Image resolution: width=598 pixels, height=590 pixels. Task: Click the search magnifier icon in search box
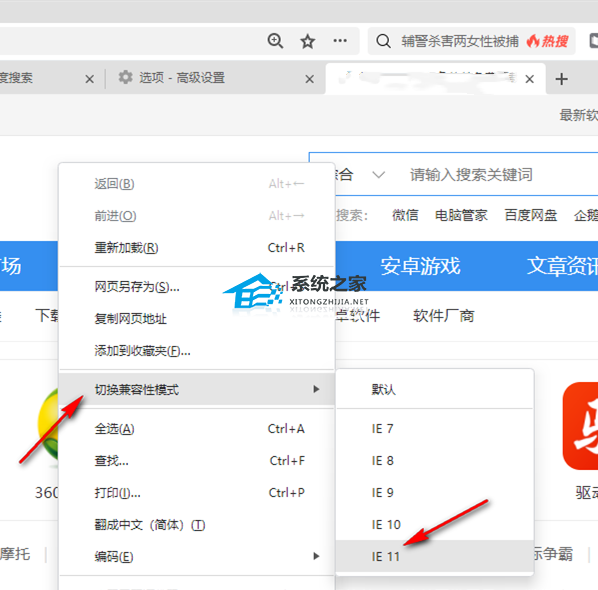[x=383, y=41]
